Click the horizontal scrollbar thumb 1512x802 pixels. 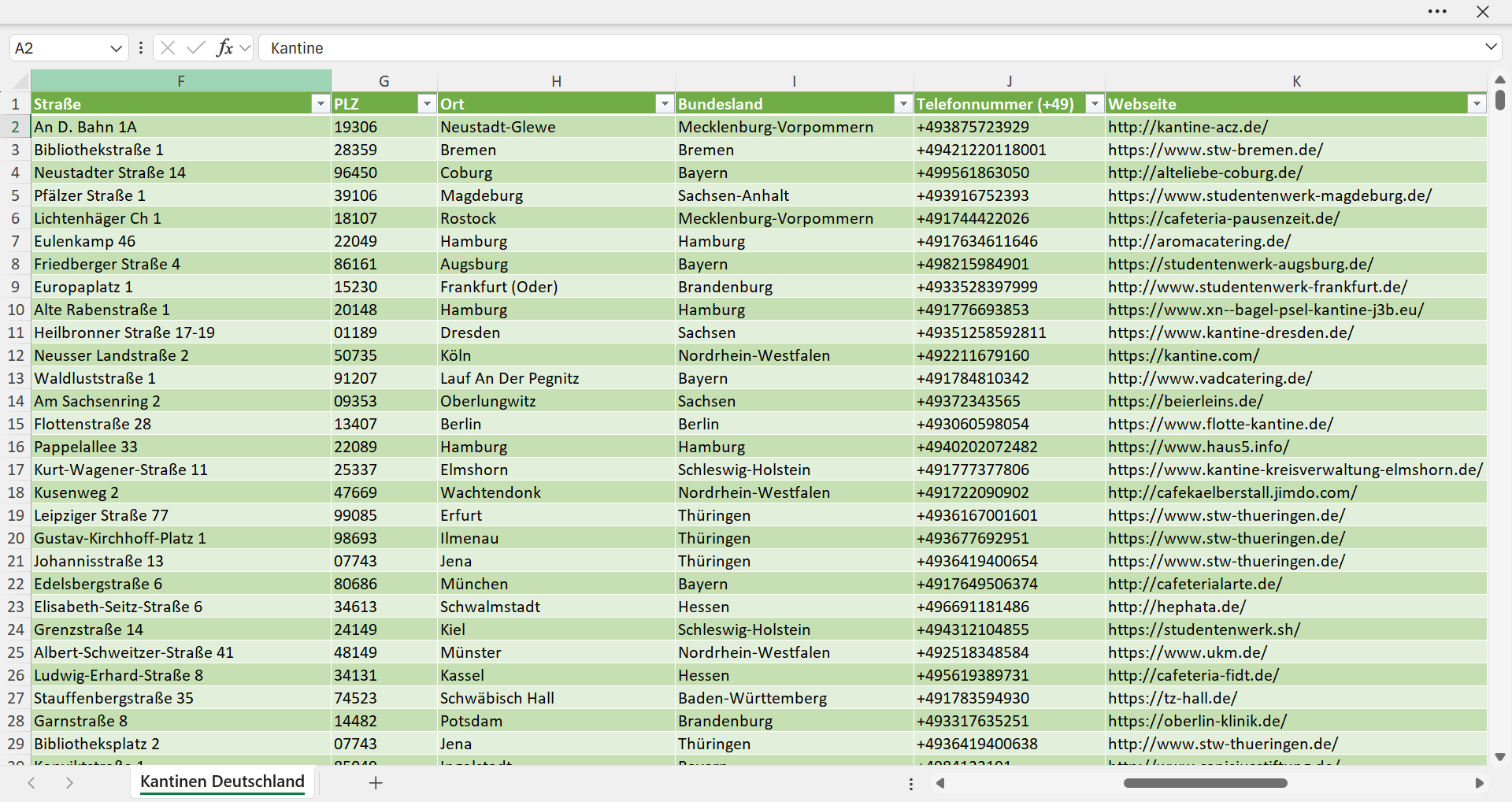coord(1205,783)
